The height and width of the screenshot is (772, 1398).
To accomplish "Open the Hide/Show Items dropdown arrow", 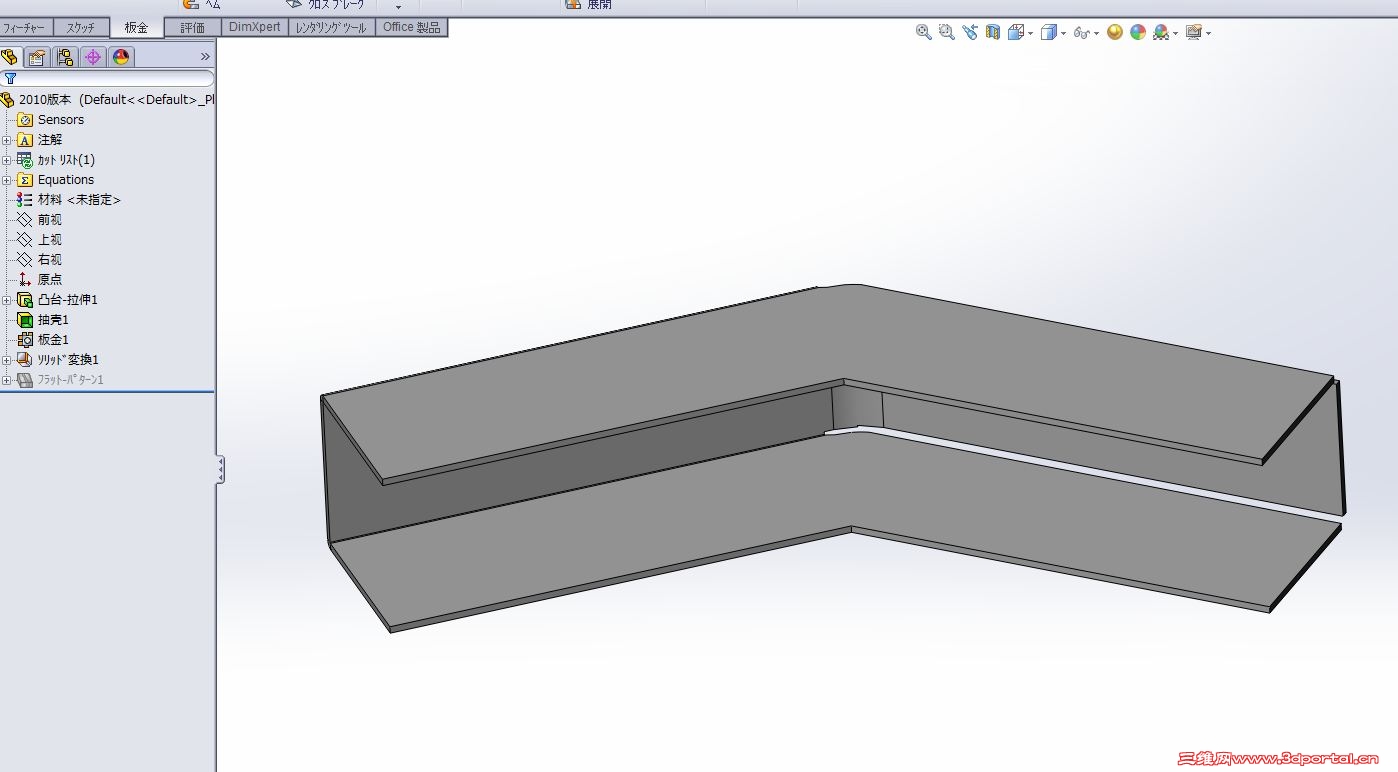I will [1096, 33].
